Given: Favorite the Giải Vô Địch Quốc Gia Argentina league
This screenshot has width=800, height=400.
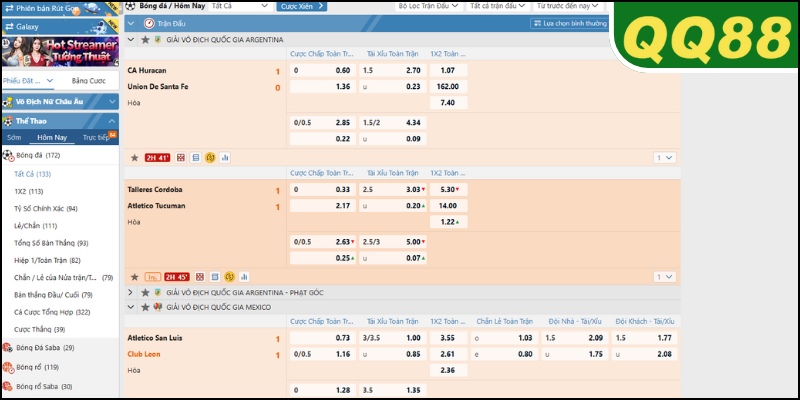Looking at the screenshot, I should 145,39.
